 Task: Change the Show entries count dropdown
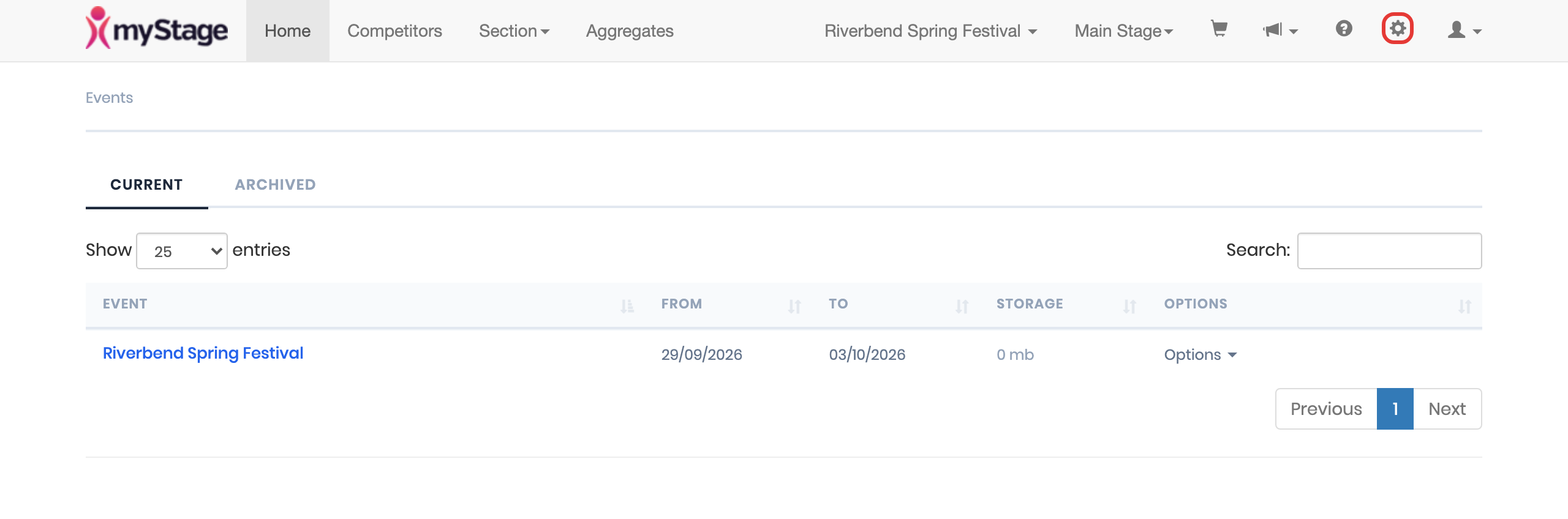pyautogui.click(x=182, y=251)
